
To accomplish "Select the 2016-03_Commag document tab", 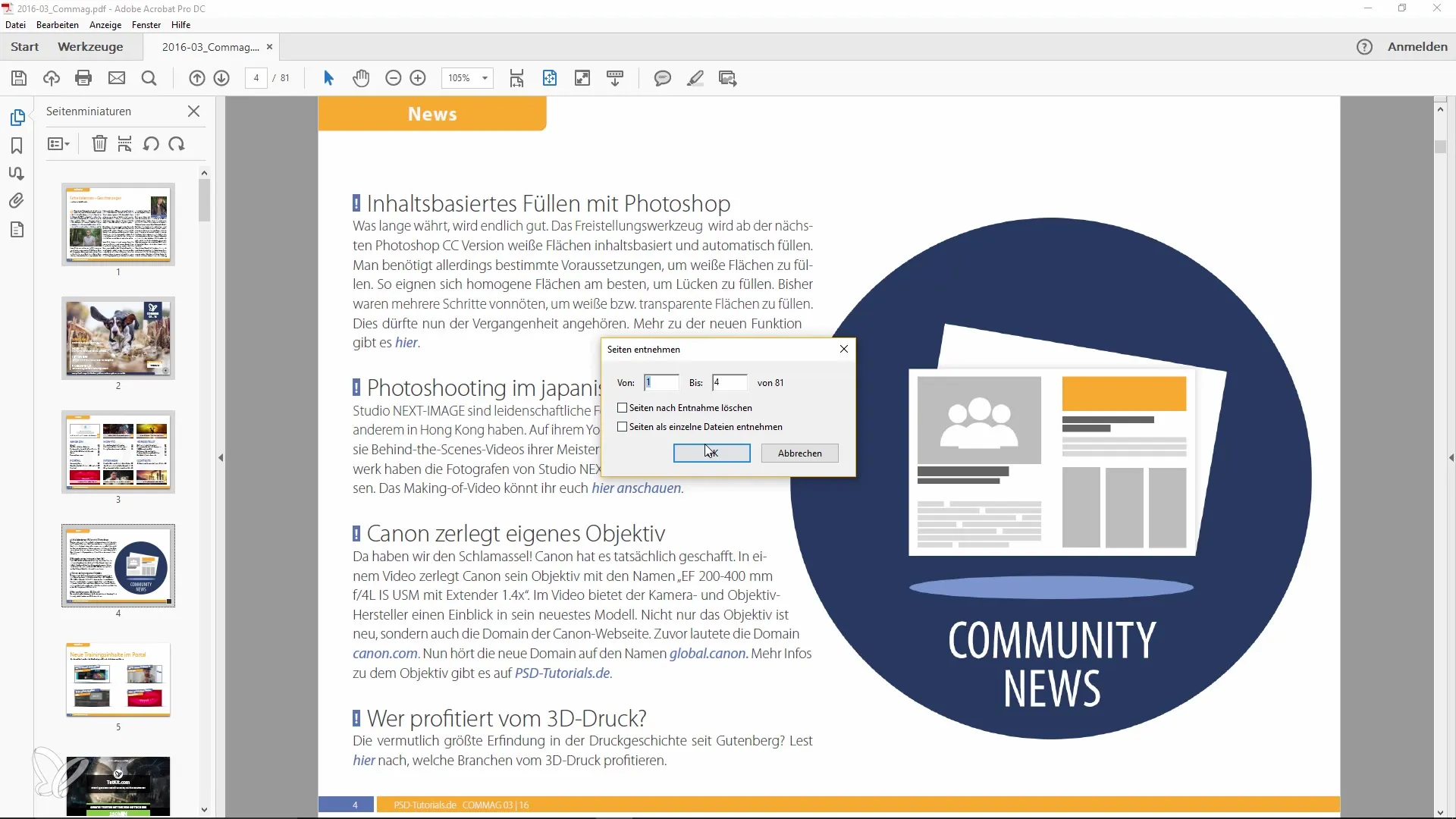I will (x=210, y=47).
